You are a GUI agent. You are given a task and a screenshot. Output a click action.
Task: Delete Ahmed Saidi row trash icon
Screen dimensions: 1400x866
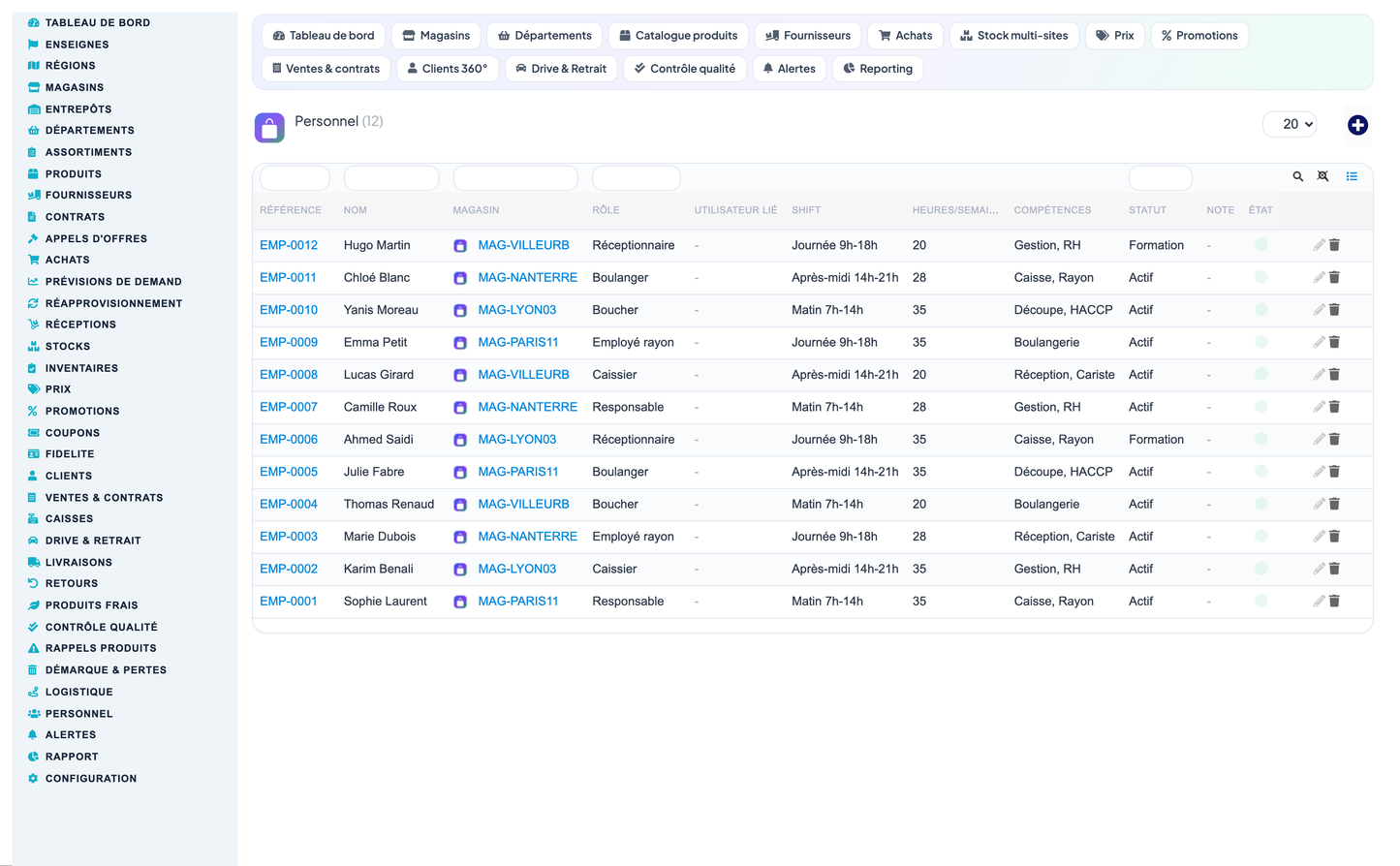(1334, 439)
